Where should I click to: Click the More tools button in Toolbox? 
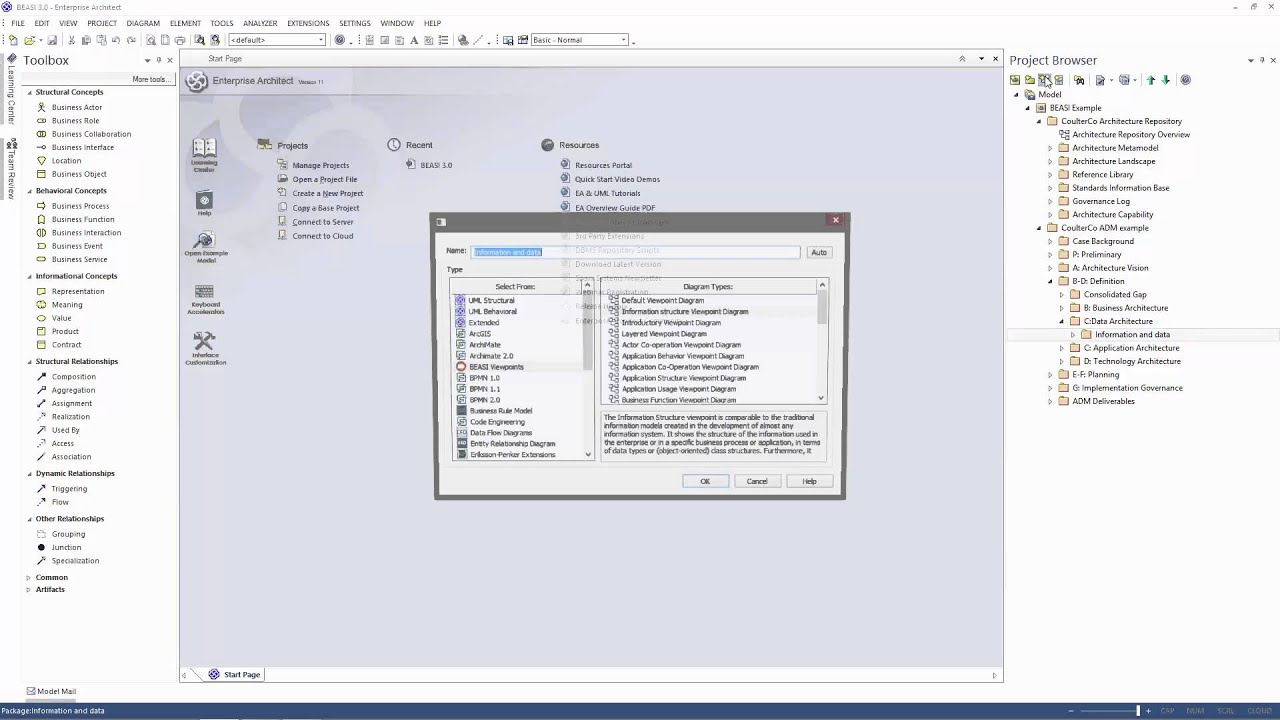(x=150, y=79)
